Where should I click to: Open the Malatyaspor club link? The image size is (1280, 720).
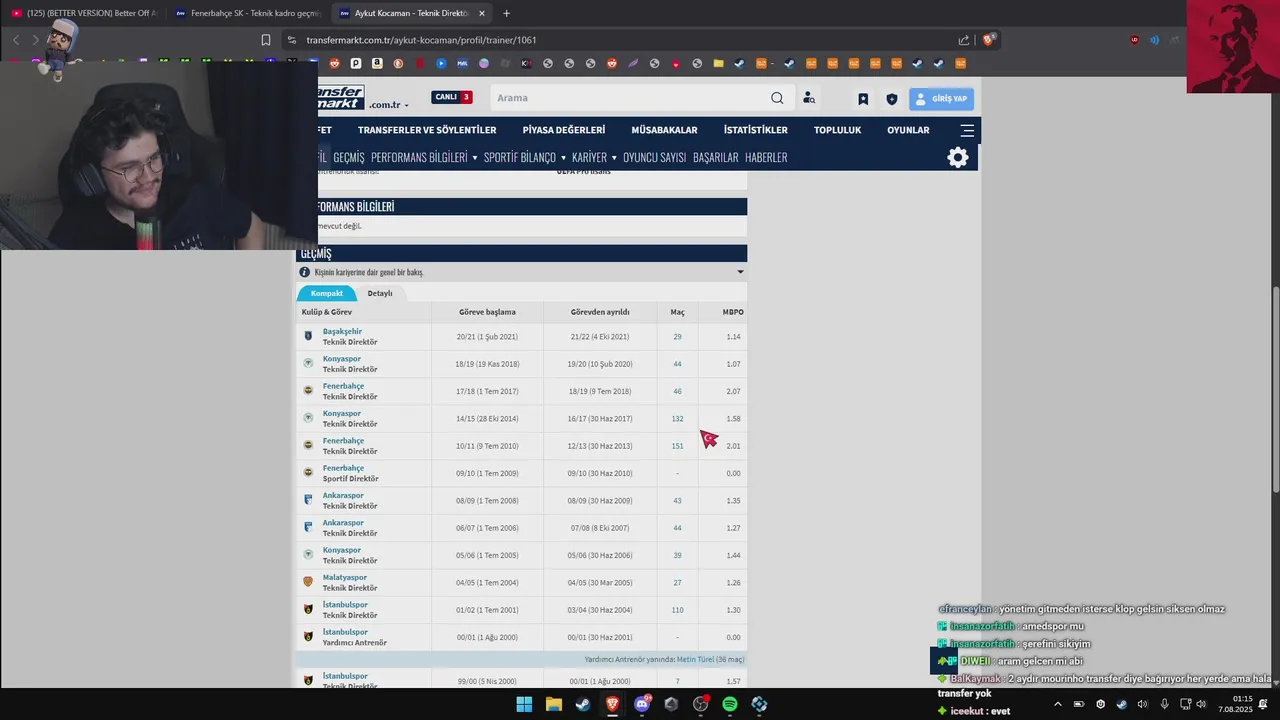(x=345, y=577)
